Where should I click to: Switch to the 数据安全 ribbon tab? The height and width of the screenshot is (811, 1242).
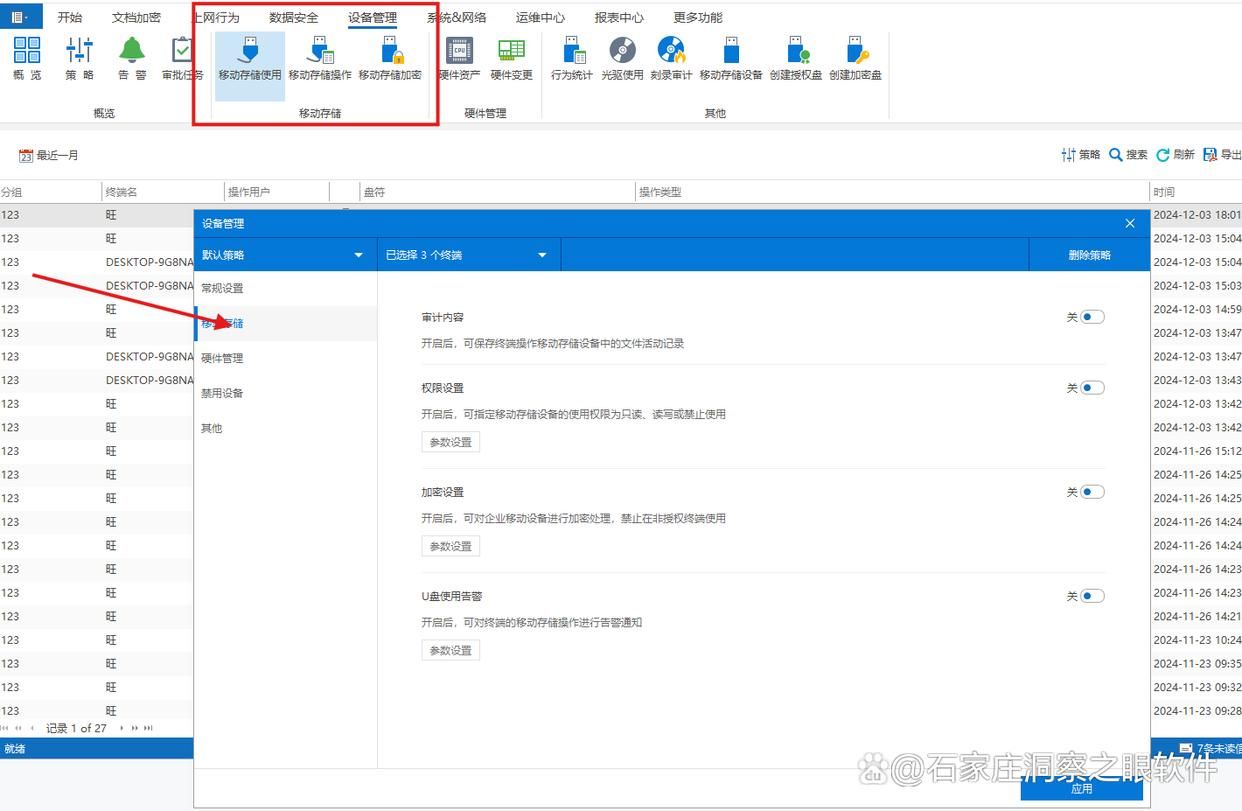tap(294, 17)
